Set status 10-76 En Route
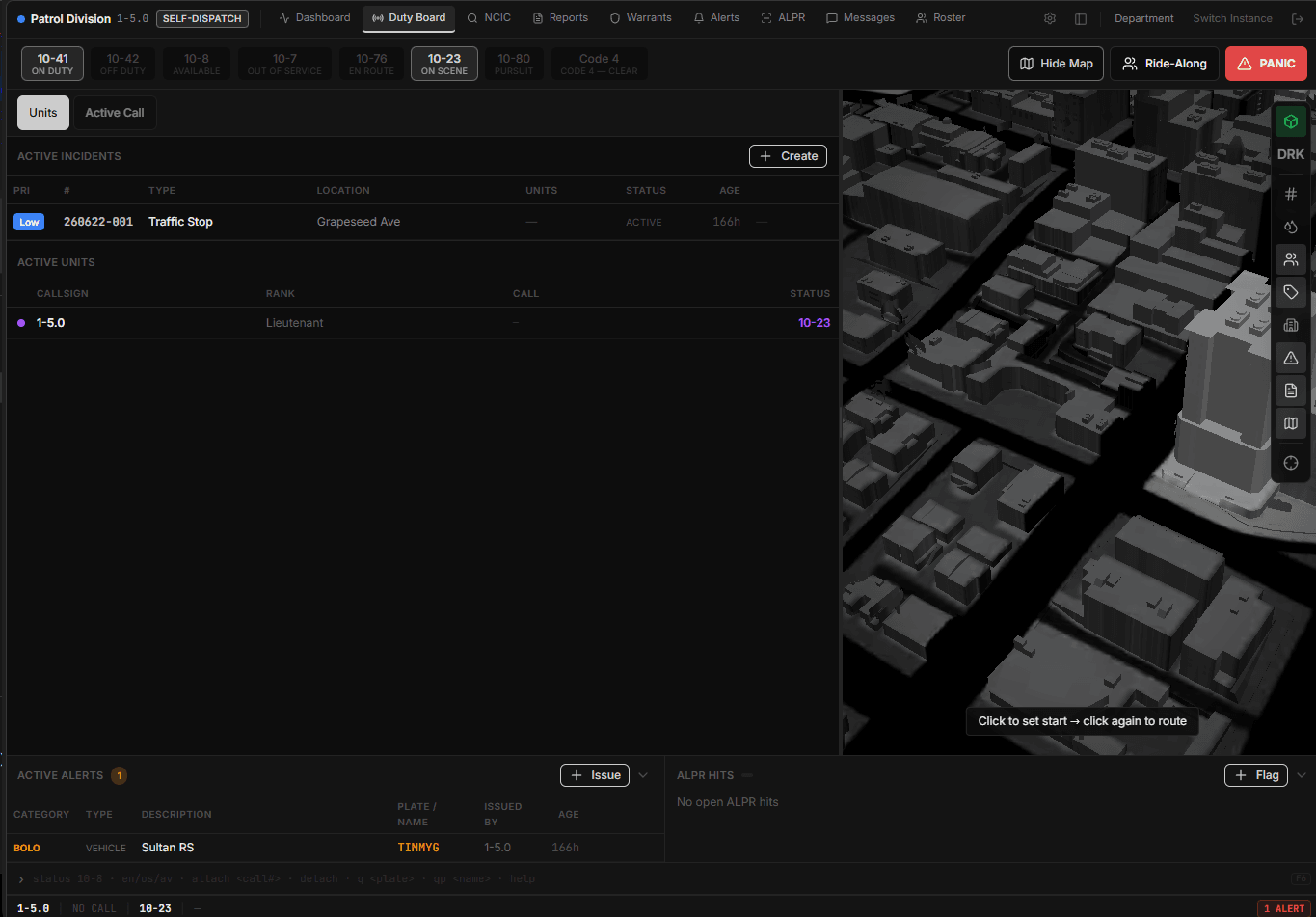 tap(371, 64)
